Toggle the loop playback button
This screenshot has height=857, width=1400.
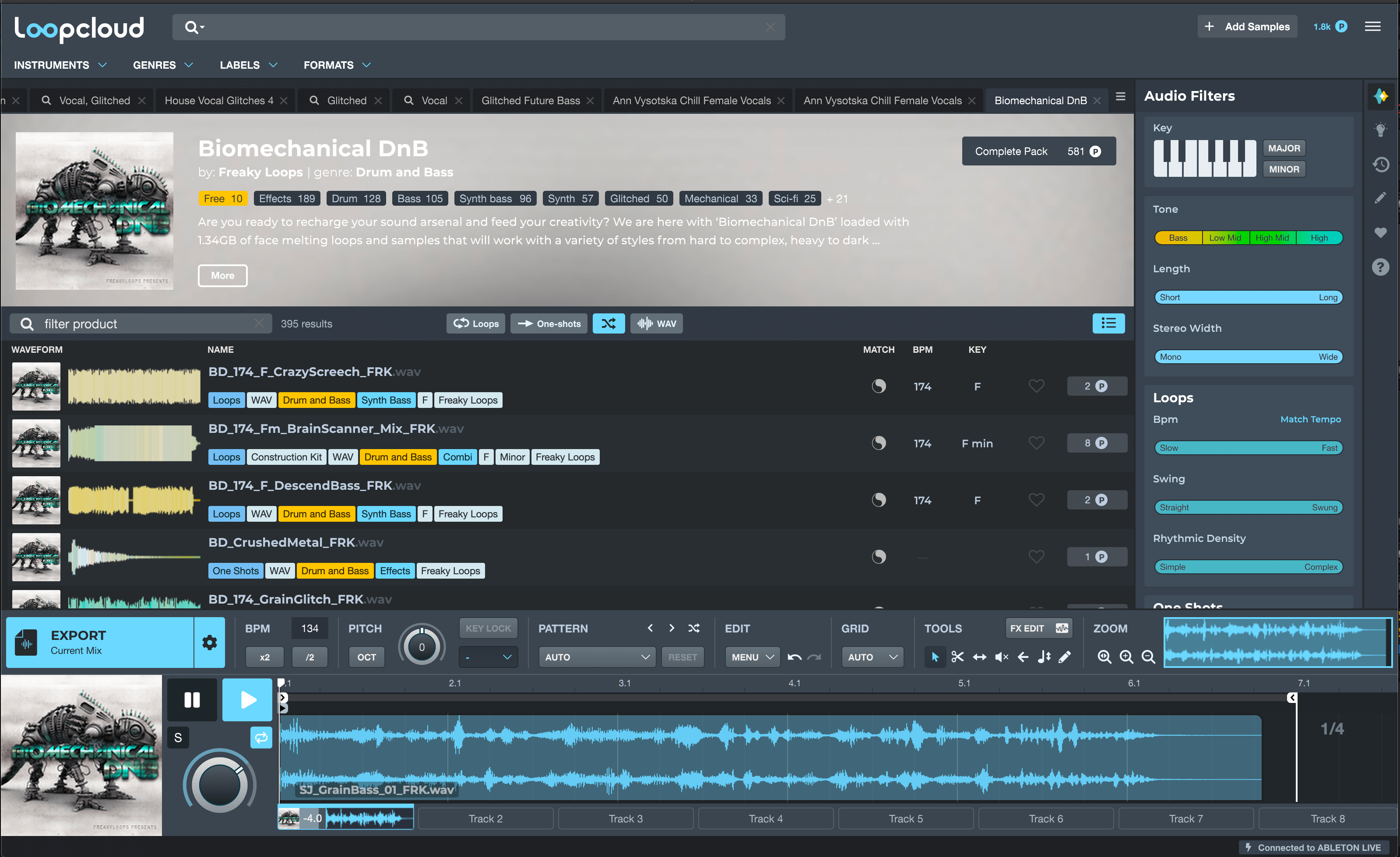point(261,738)
